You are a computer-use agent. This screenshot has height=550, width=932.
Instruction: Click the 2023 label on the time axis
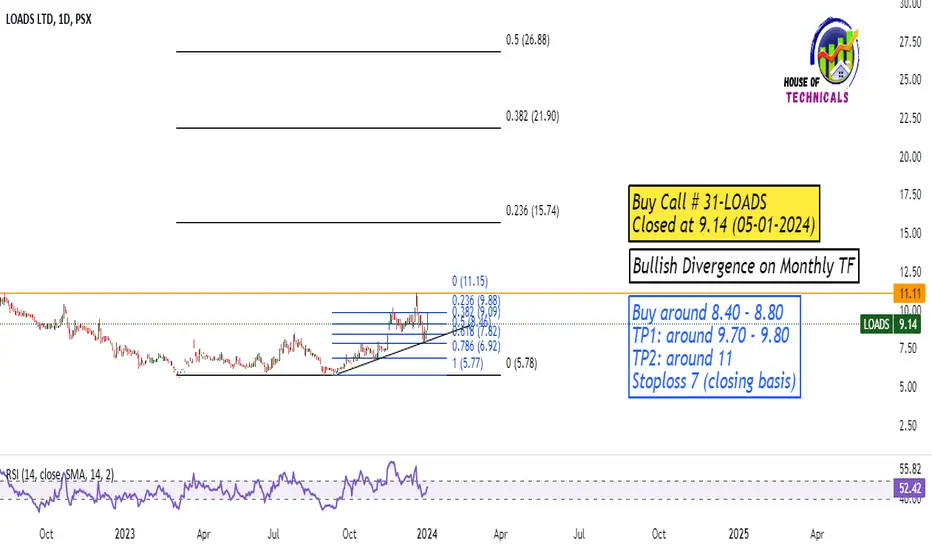click(x=125, y=534)
